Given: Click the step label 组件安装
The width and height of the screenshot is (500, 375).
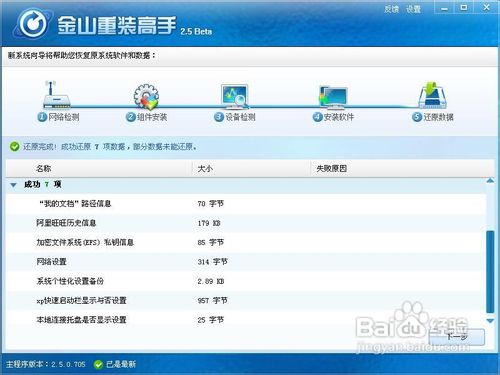Looking at the screenshot, I should tap(152, 117).
